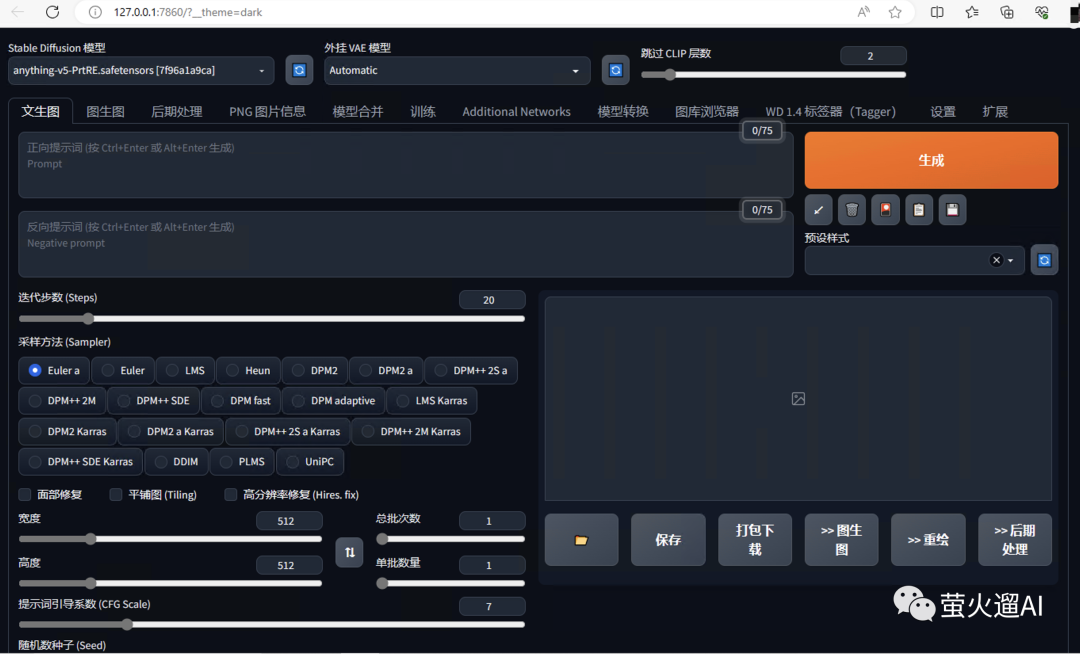The image size is (1080, 654).
Task: Add this page to favorites star
Action: point(895,12)
